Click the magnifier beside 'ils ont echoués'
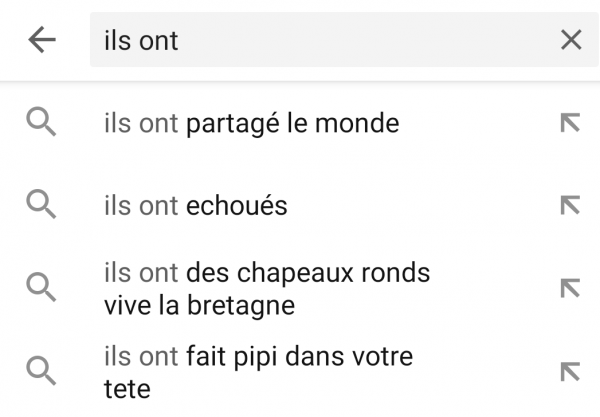Image resolution: width=600 pixels, height=417 pixels. tap(41, 205)
